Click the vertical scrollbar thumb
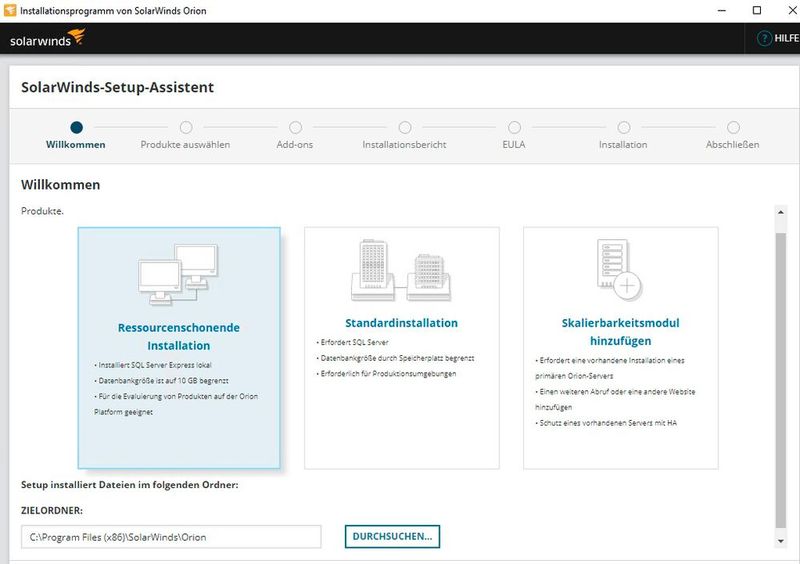 point(781,381)
